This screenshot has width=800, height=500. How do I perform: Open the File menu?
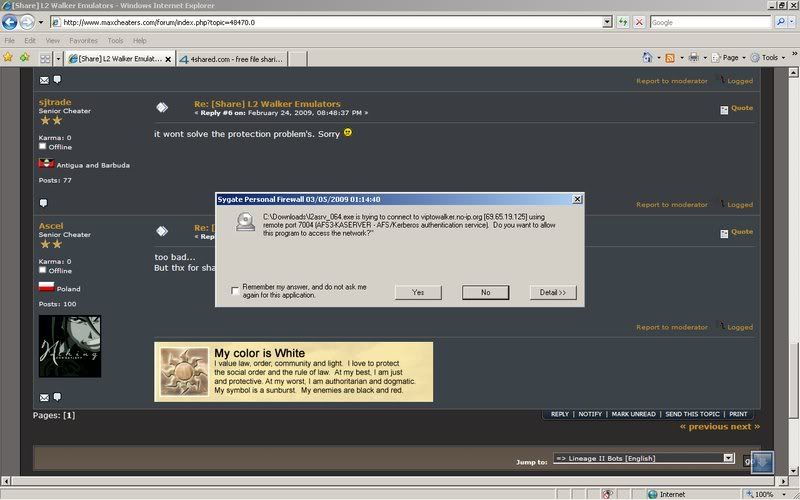[10, 40]
